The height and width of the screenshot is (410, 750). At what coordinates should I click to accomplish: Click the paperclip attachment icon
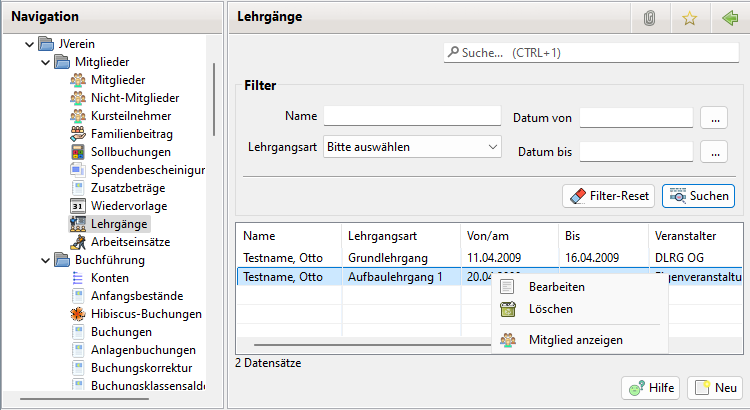[649, 17]
